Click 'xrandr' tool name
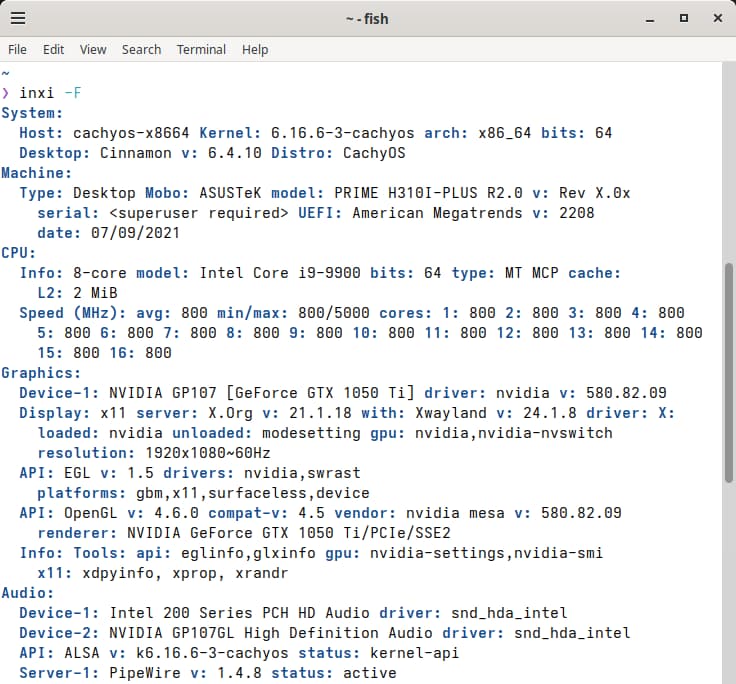Viewport: 736px width, 684px height. 261,573
